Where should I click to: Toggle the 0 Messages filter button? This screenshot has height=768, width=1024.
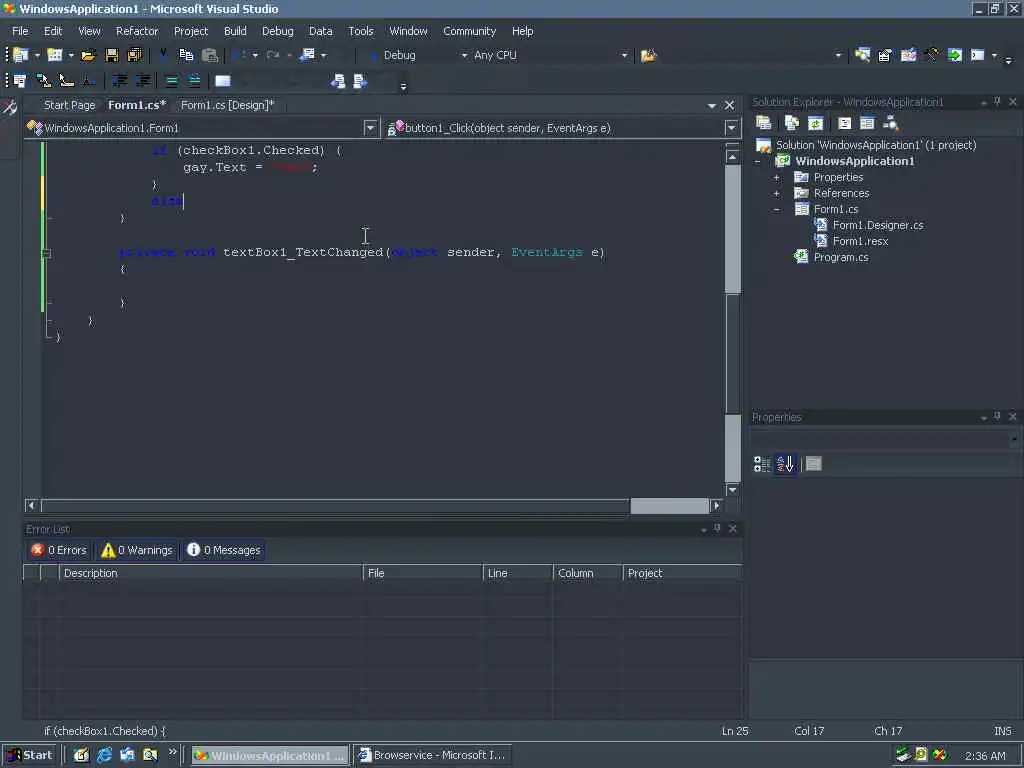coord(224,551)
